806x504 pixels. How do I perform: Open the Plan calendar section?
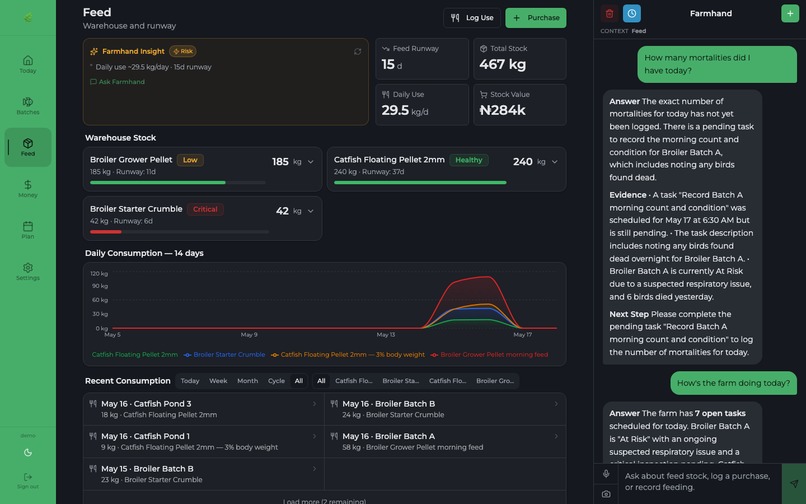(x=28, y=230)
